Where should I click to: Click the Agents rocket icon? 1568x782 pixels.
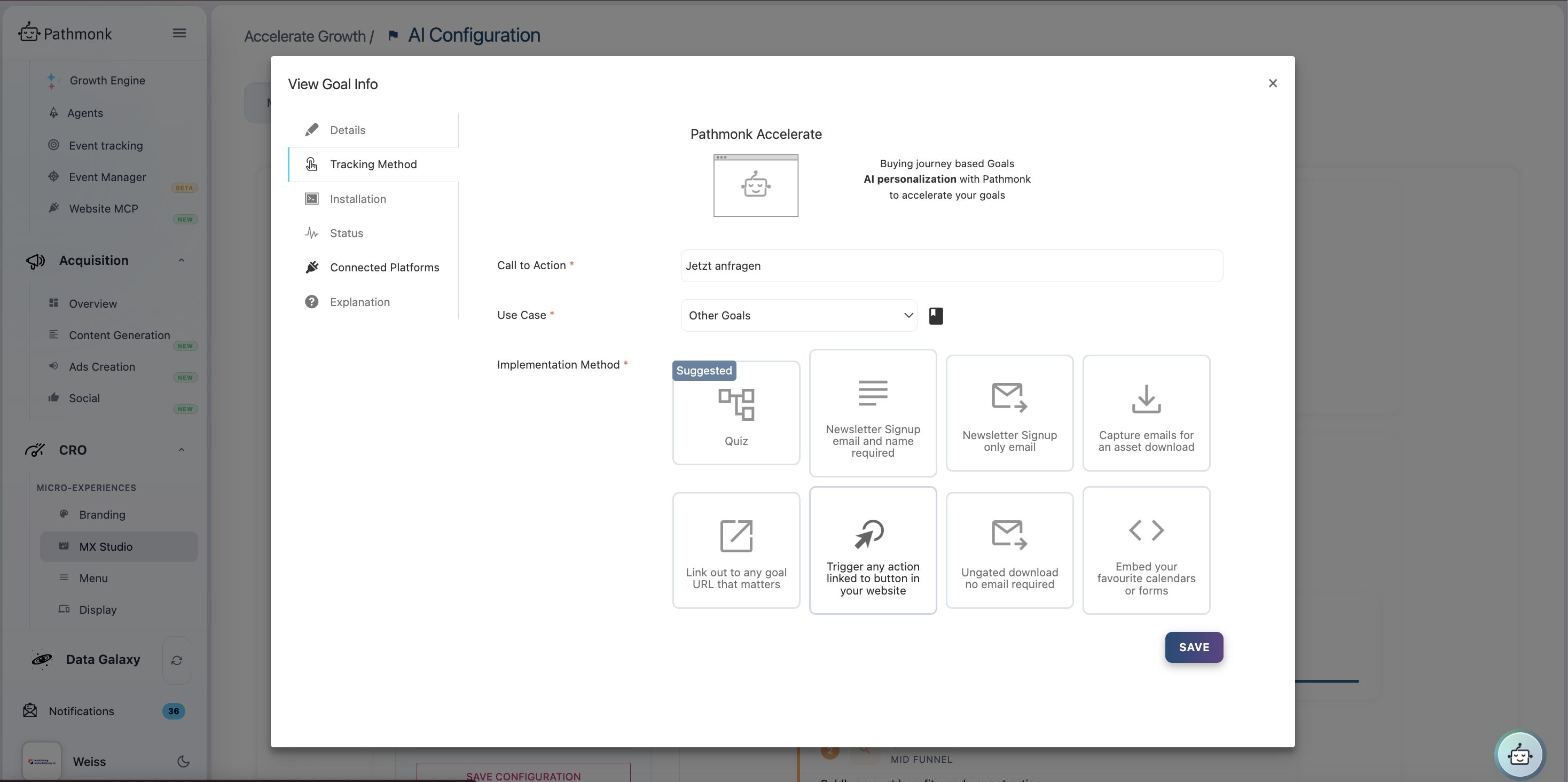(x=53, y=113)
